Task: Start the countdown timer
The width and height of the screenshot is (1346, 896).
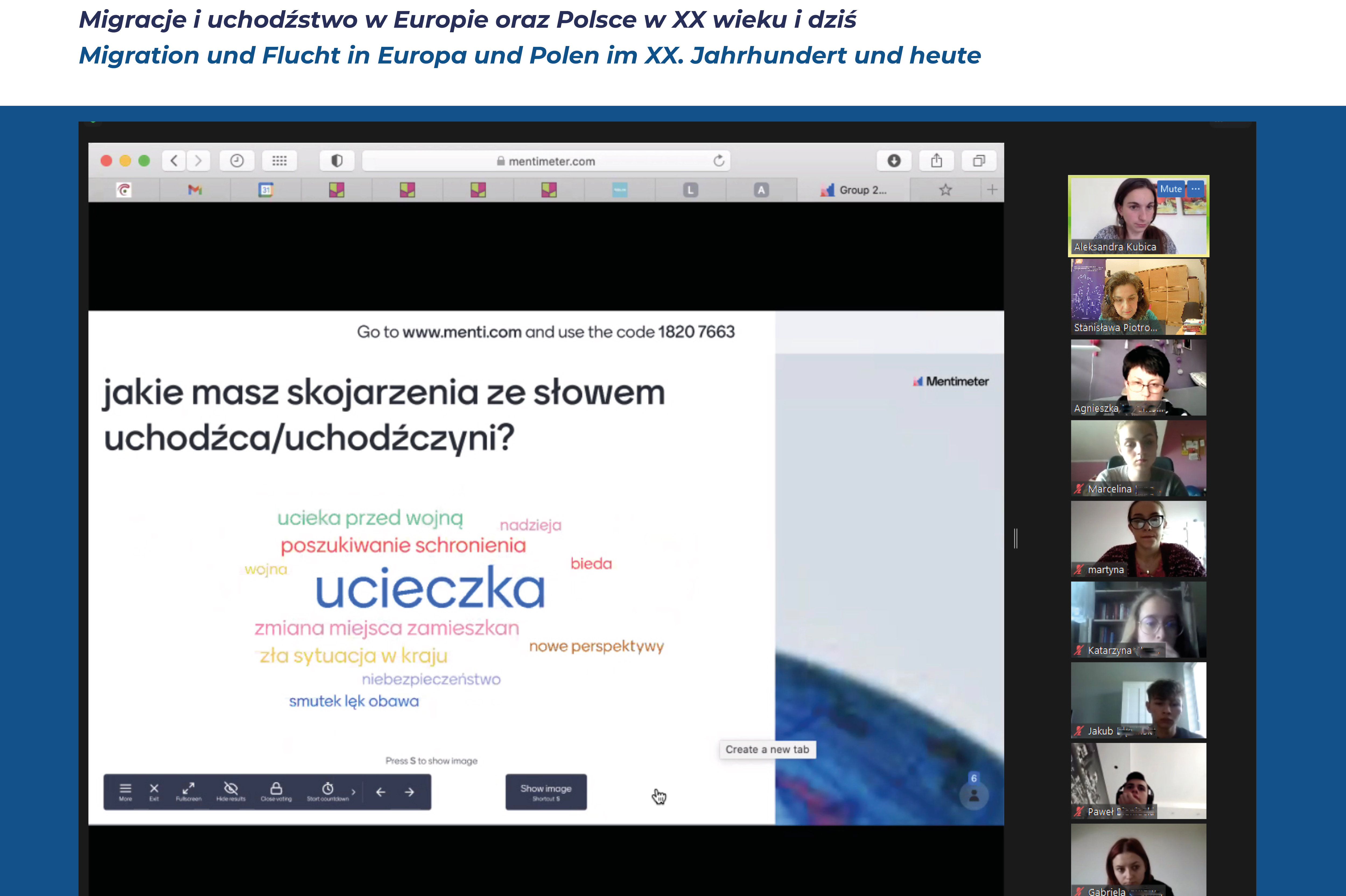Action: pyautogui.click(x=328, y=791)
